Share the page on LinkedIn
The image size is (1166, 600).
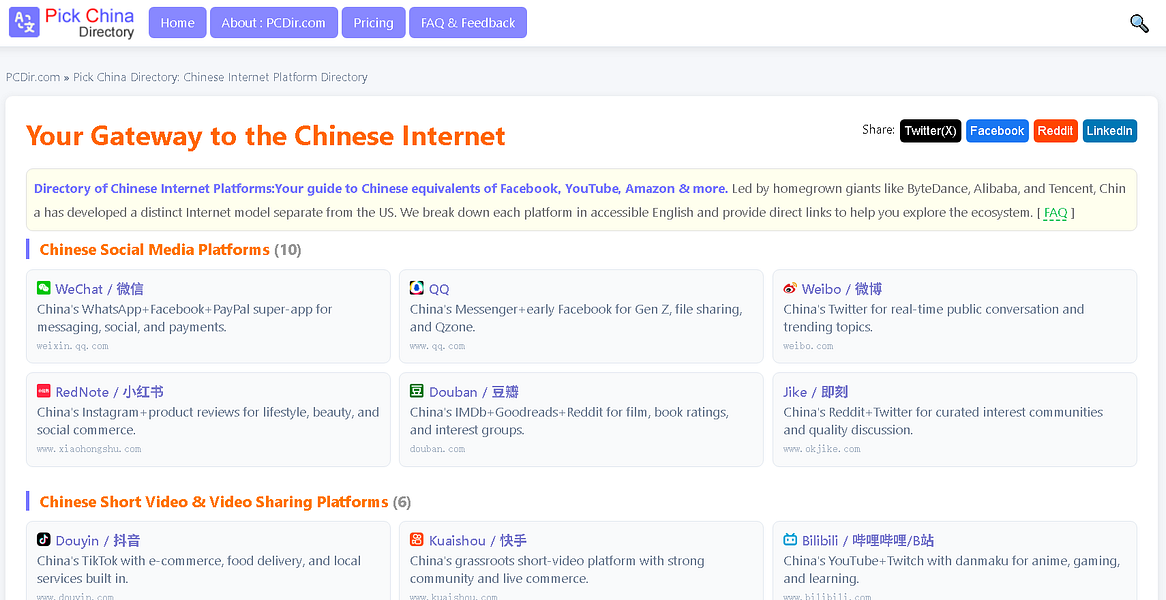[x=1109, y=131]
